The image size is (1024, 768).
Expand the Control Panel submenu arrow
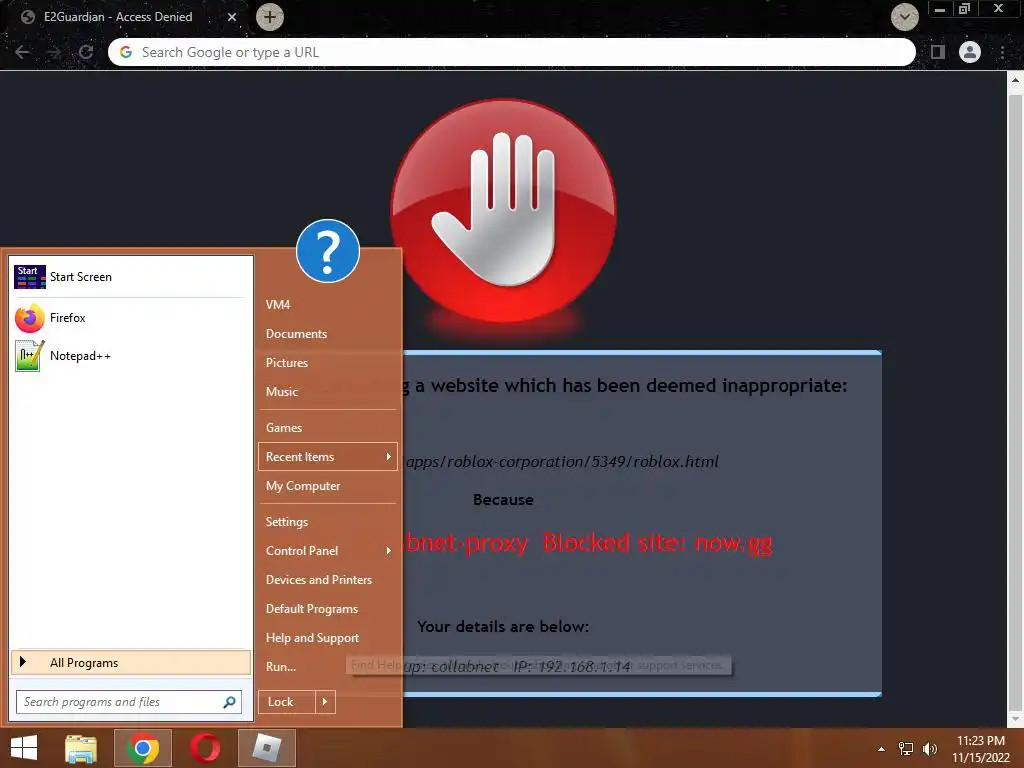389,551
